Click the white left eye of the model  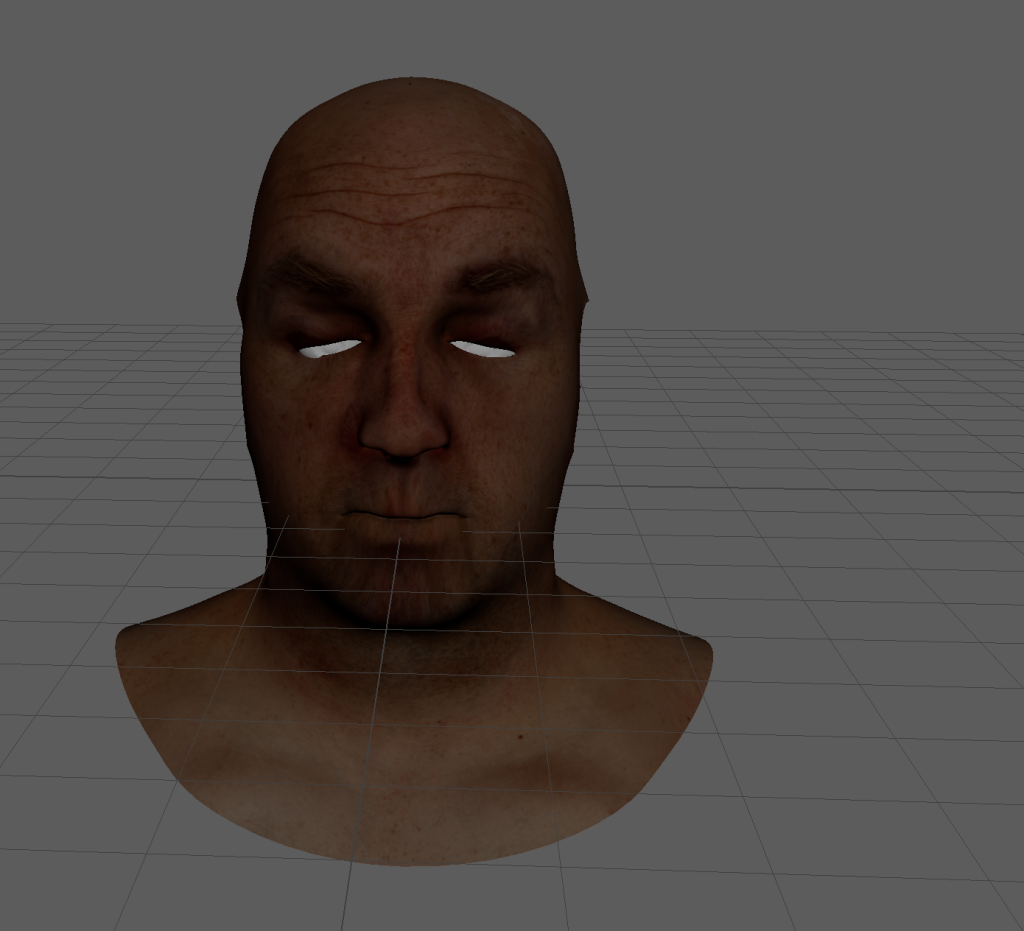pyautogui.click(x=330, y=349)
